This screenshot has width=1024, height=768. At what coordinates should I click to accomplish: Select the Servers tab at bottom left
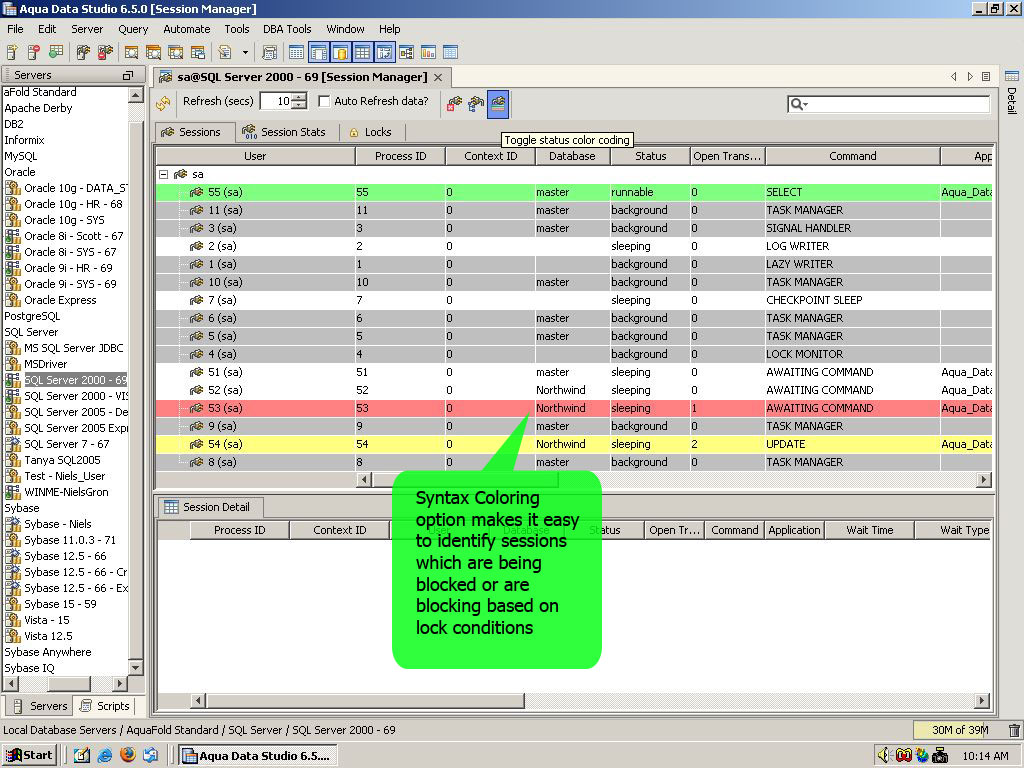click(x=40, y=706)
